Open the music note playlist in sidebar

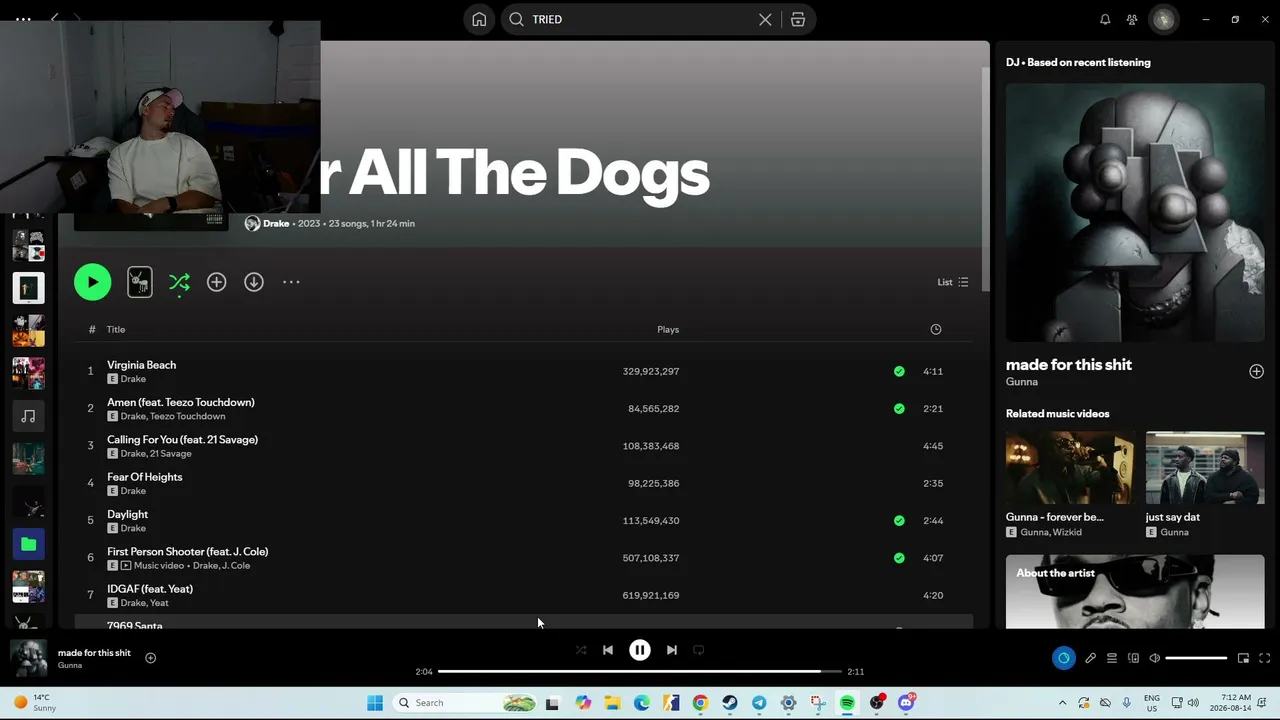(28, 416)
